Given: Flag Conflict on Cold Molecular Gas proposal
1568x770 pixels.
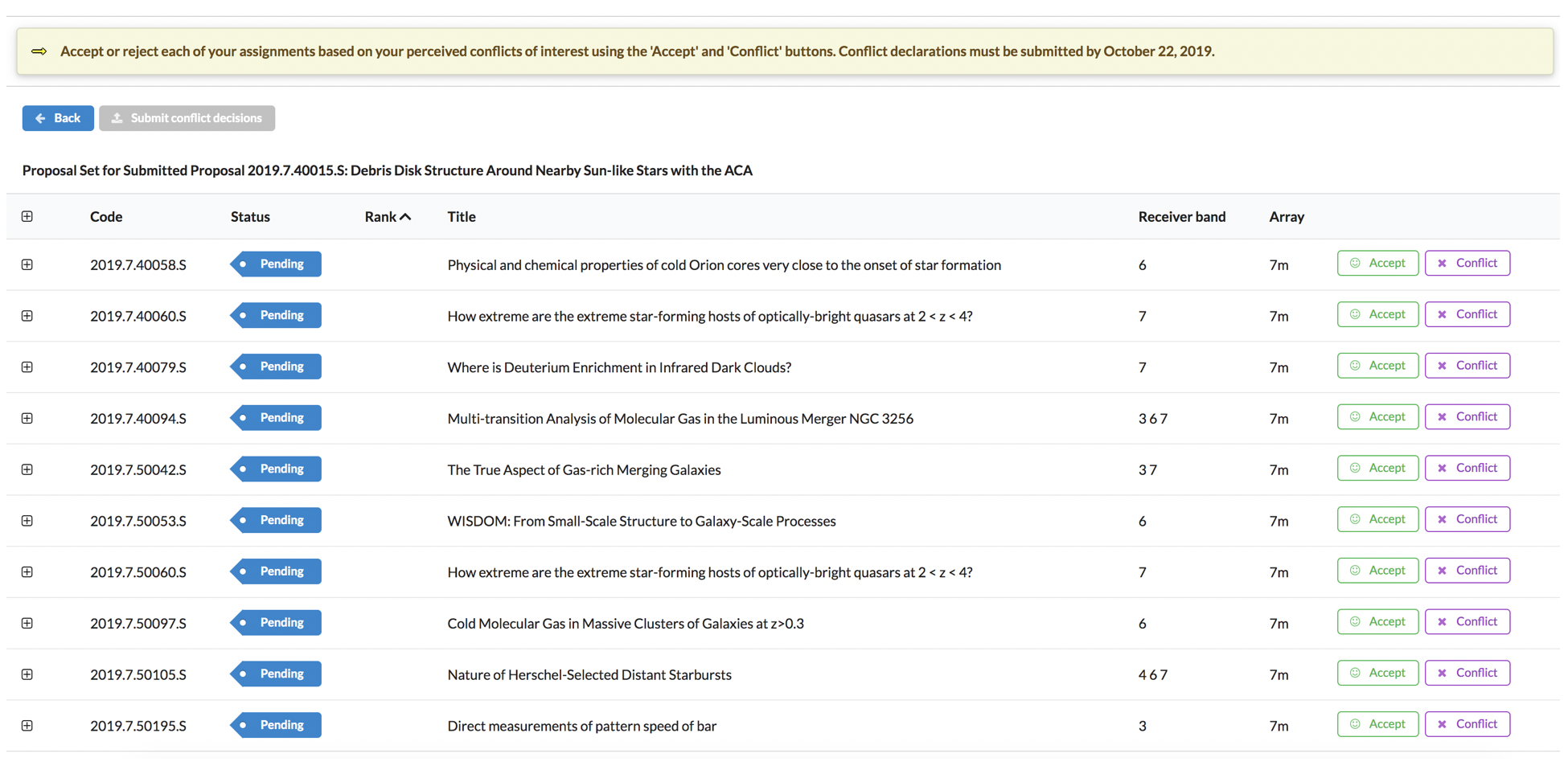Looking at the screenshot, I should click(x=1467, y=621).
